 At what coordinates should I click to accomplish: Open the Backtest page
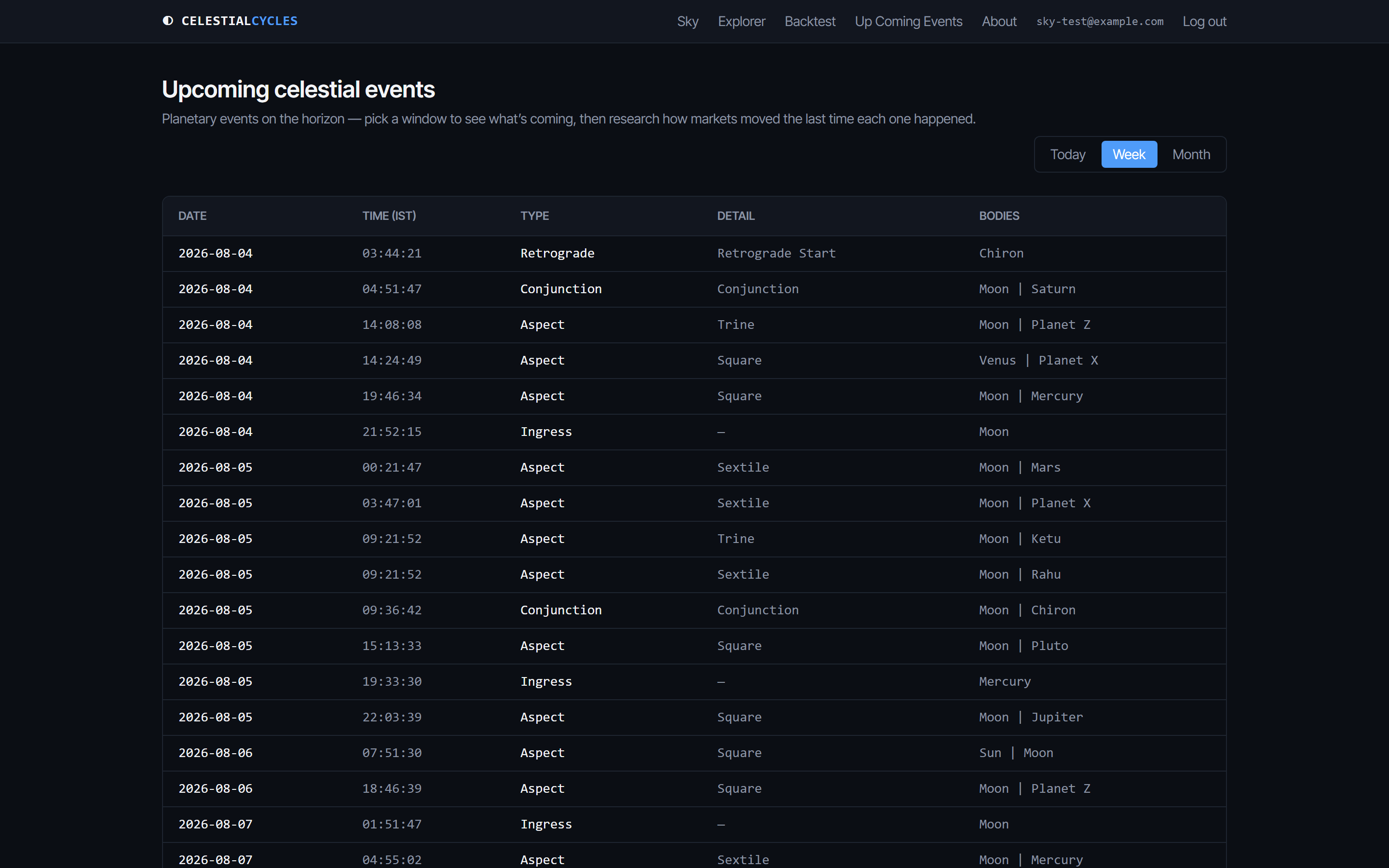pyautogui.click(x=810, y=21)
